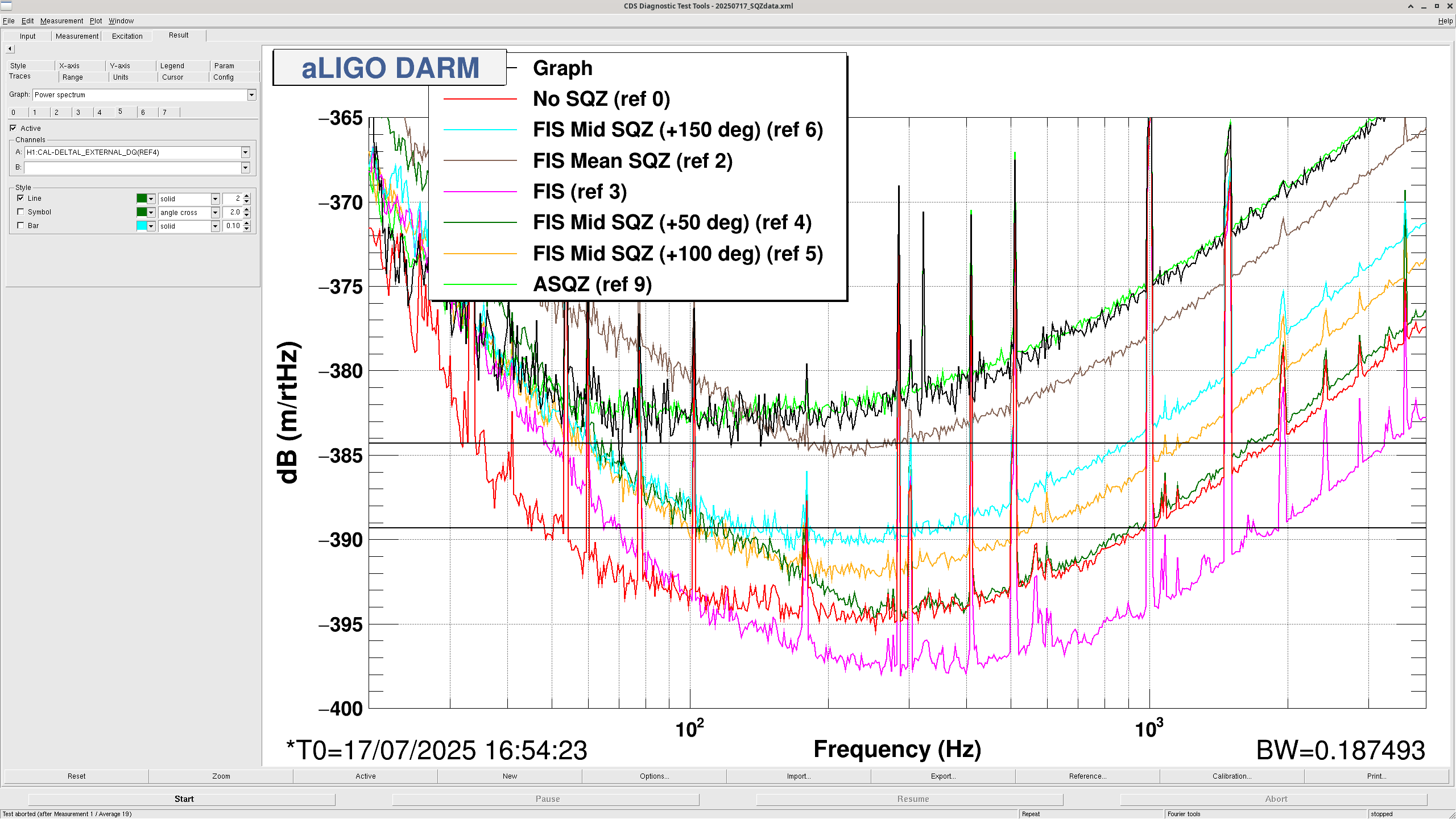Open the Options... dialog button

click(655, 776)
